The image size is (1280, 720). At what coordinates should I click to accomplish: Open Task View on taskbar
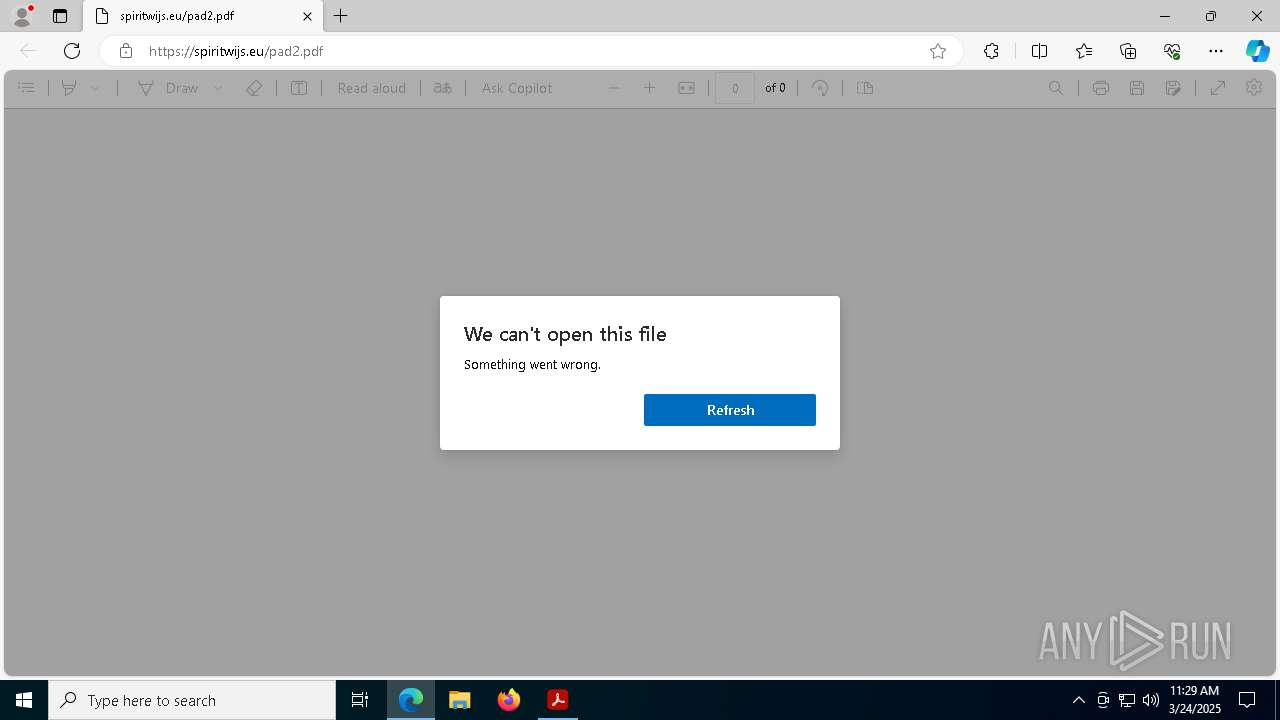coord(360,700)
